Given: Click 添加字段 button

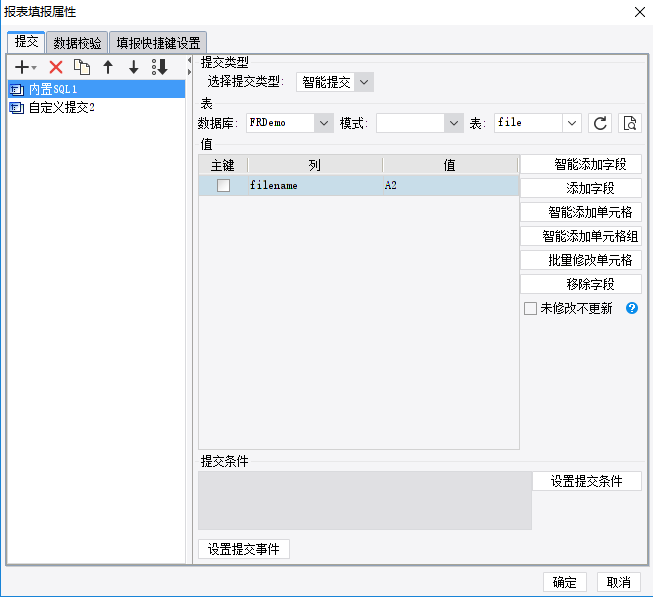Looking at the screenshot, I should point(581,188).
